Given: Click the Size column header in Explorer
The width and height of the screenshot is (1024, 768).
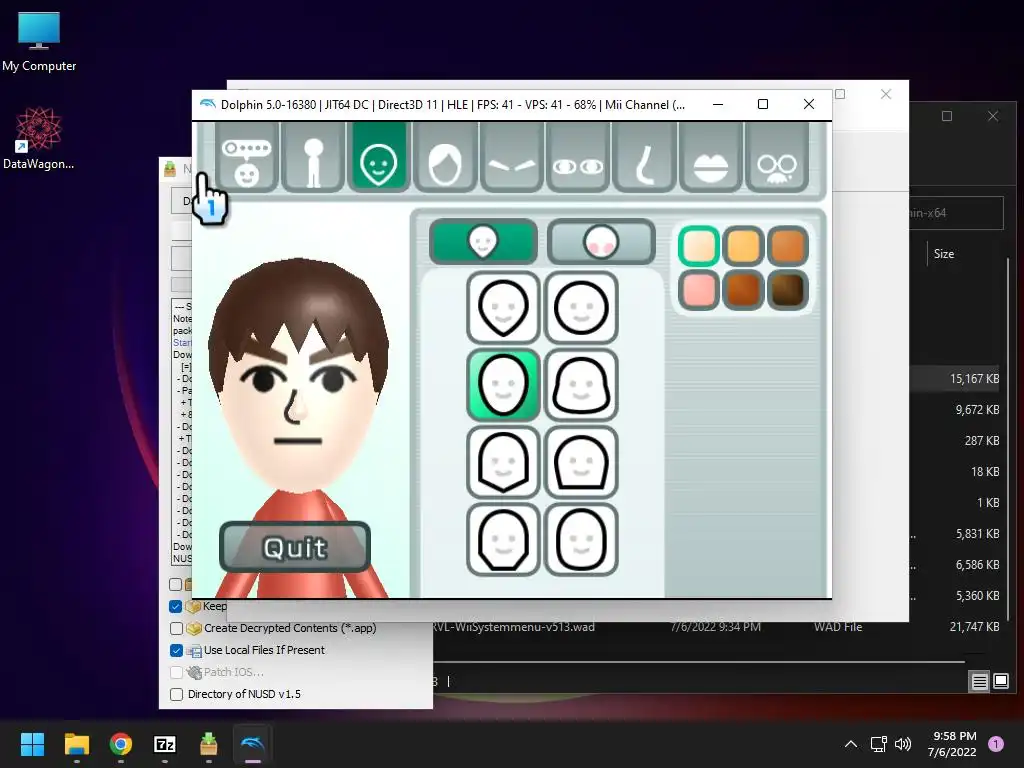Looking at the screenshot, I should pyautogui.click(x=944, y=254).
